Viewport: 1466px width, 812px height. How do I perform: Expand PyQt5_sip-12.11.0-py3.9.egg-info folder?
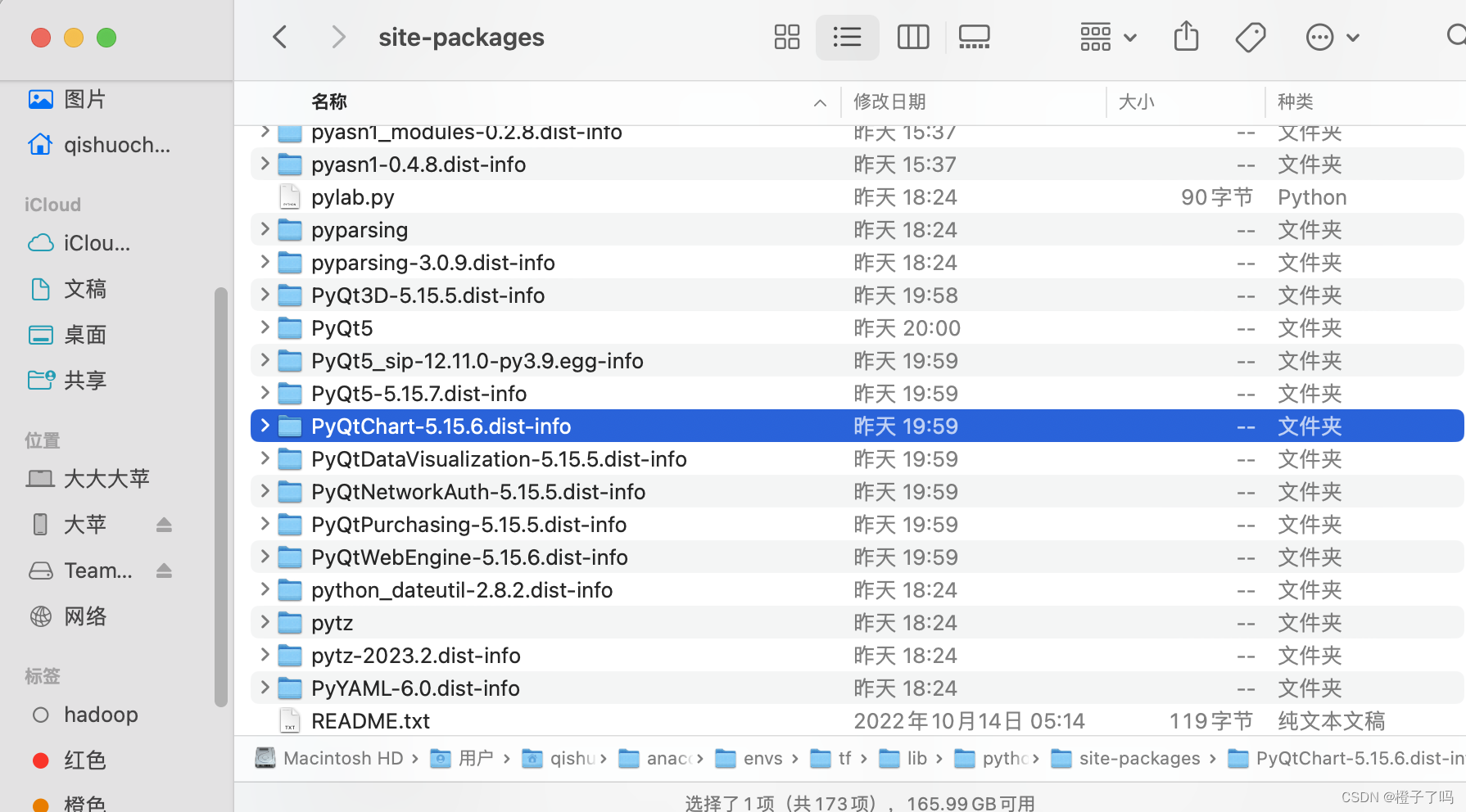(x=264, y=360)
